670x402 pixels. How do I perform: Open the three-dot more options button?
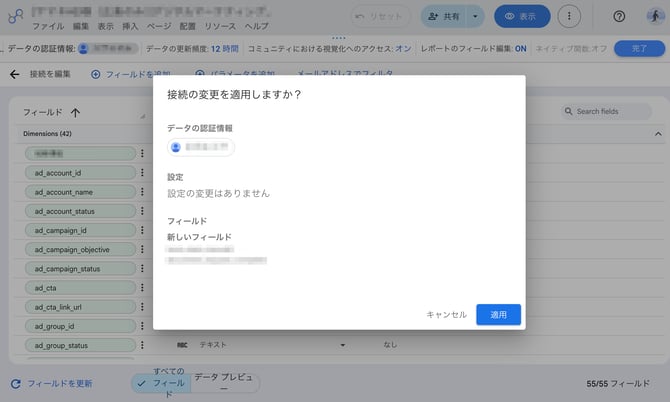(x=569, y=16)
